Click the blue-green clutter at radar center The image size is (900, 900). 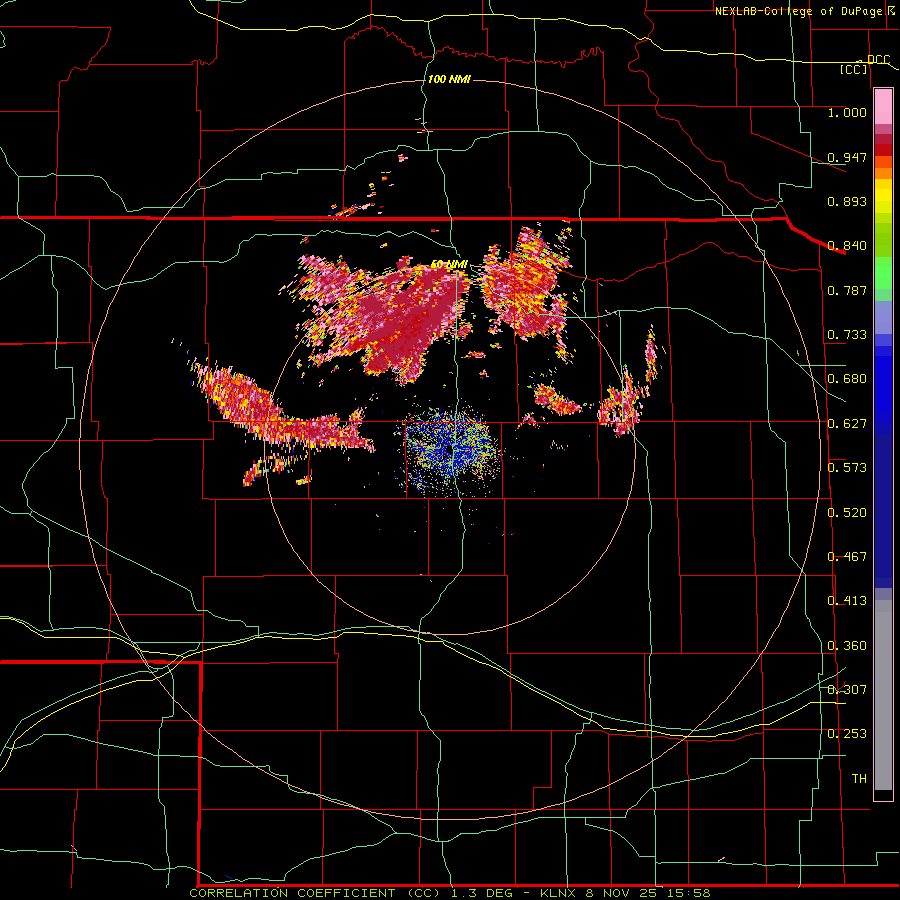[451, 451]
